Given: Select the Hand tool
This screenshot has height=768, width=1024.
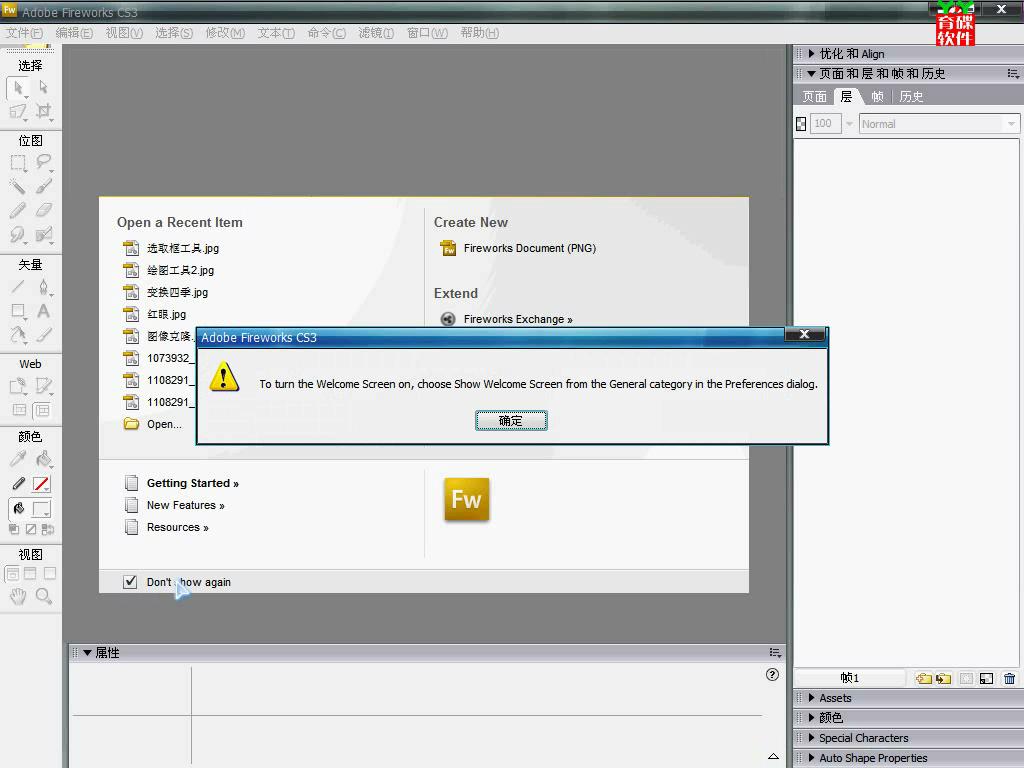Looking at the screenshot, I should [x=18, y=596].
